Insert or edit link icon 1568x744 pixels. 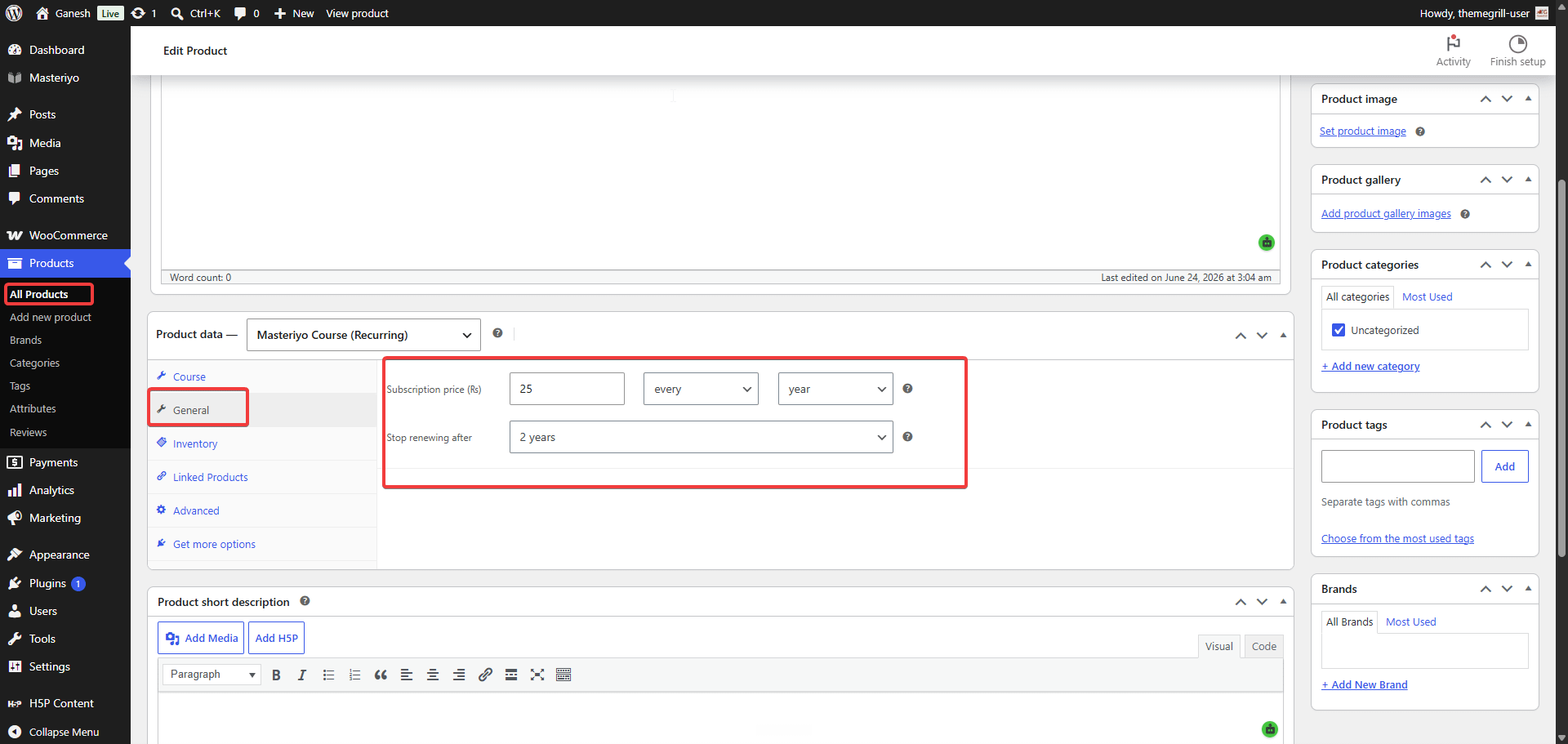coord(485,675)
